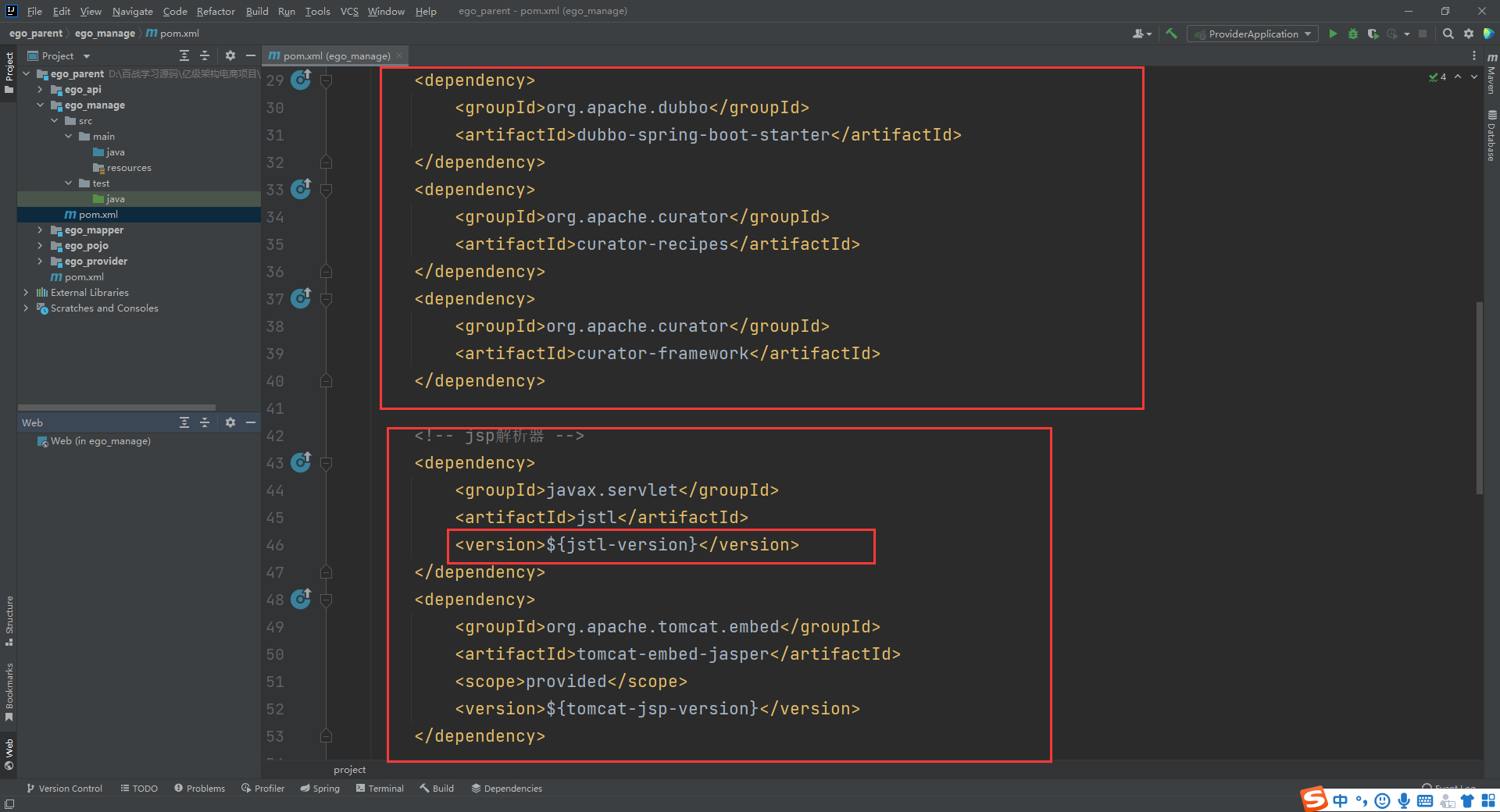
Task: Expand External Libraries node
Action: click(x=26, y=292)
